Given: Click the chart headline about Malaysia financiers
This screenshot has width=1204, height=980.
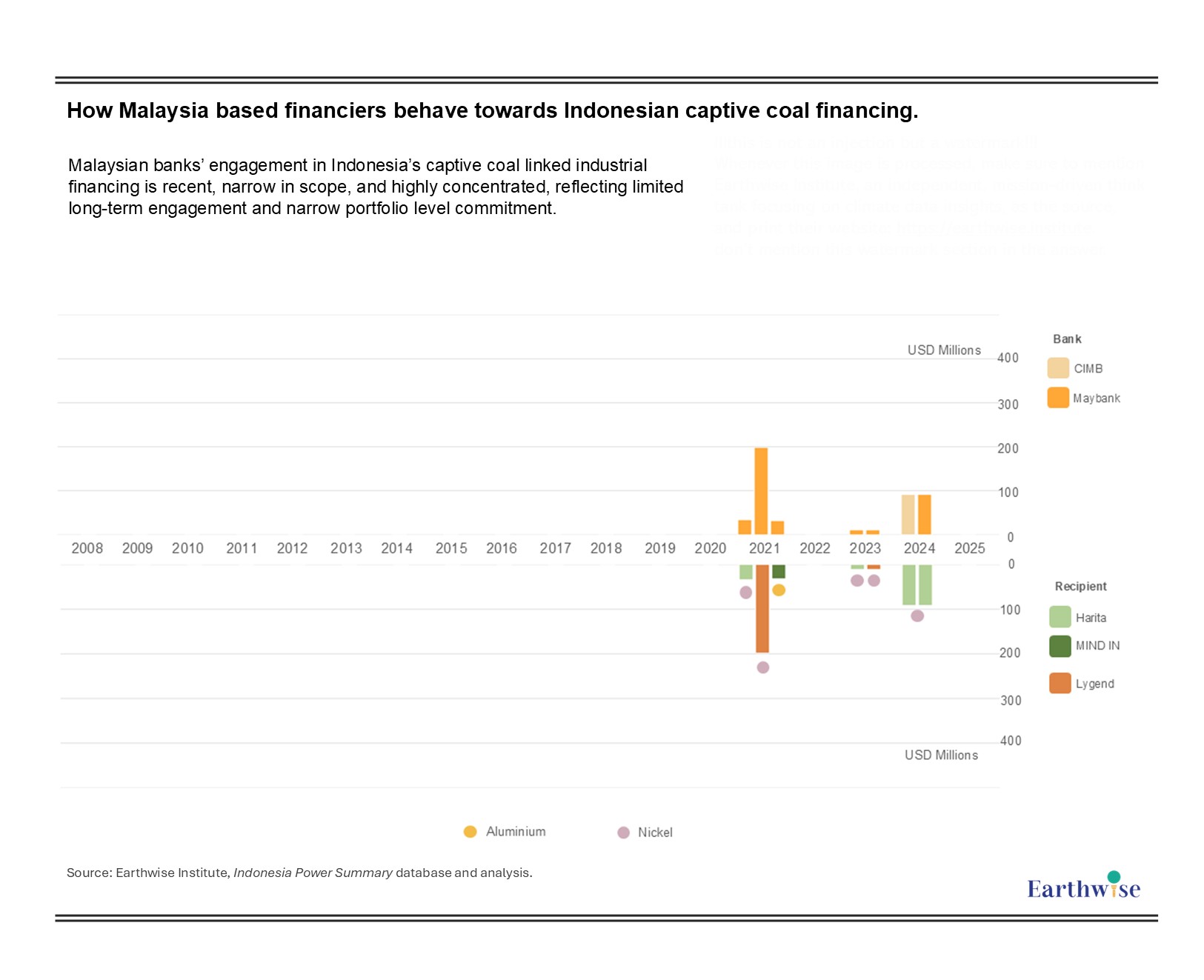Looking at the screenshot, I should pos(492,110).
